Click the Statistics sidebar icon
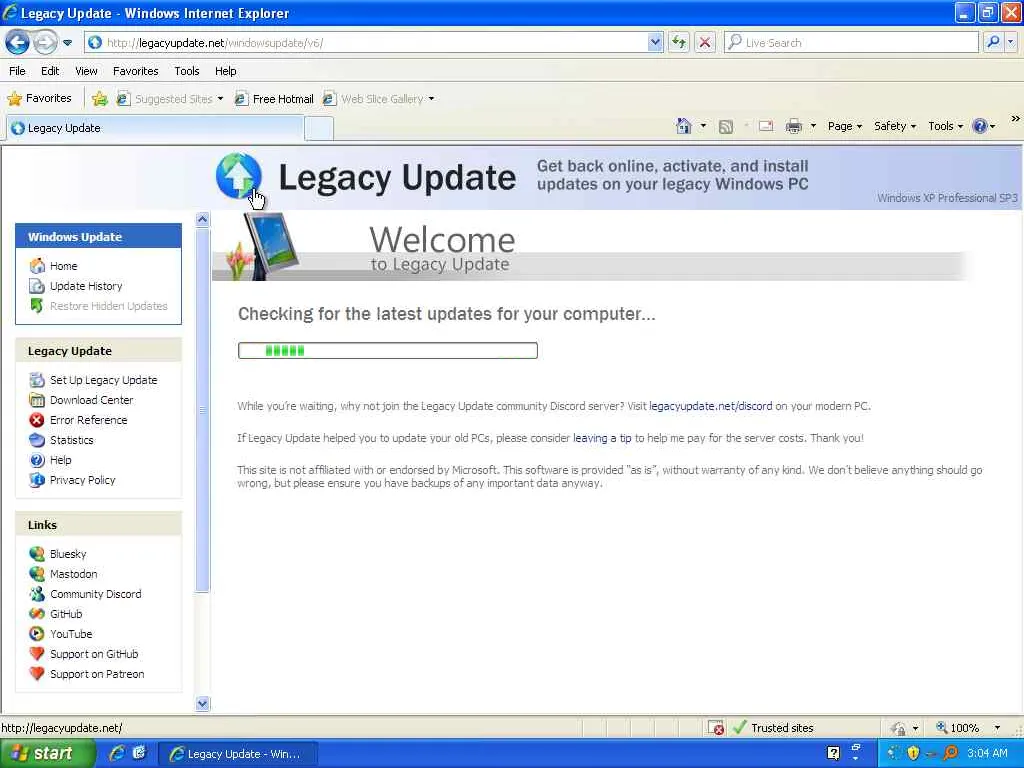Viewport: 1024px width, 768px height. (x=37, y=440)
